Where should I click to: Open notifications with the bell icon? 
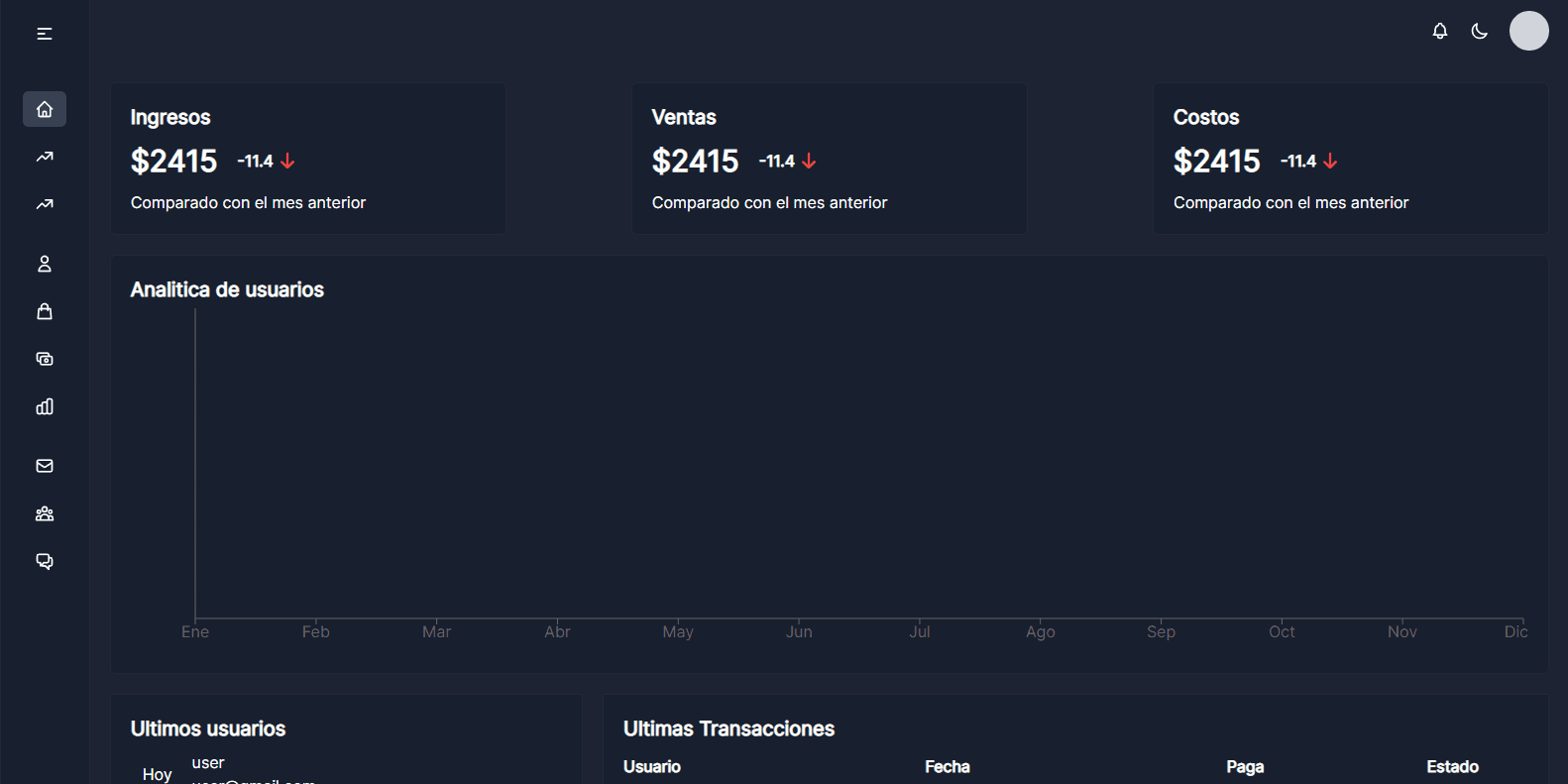pos(1440,31)
